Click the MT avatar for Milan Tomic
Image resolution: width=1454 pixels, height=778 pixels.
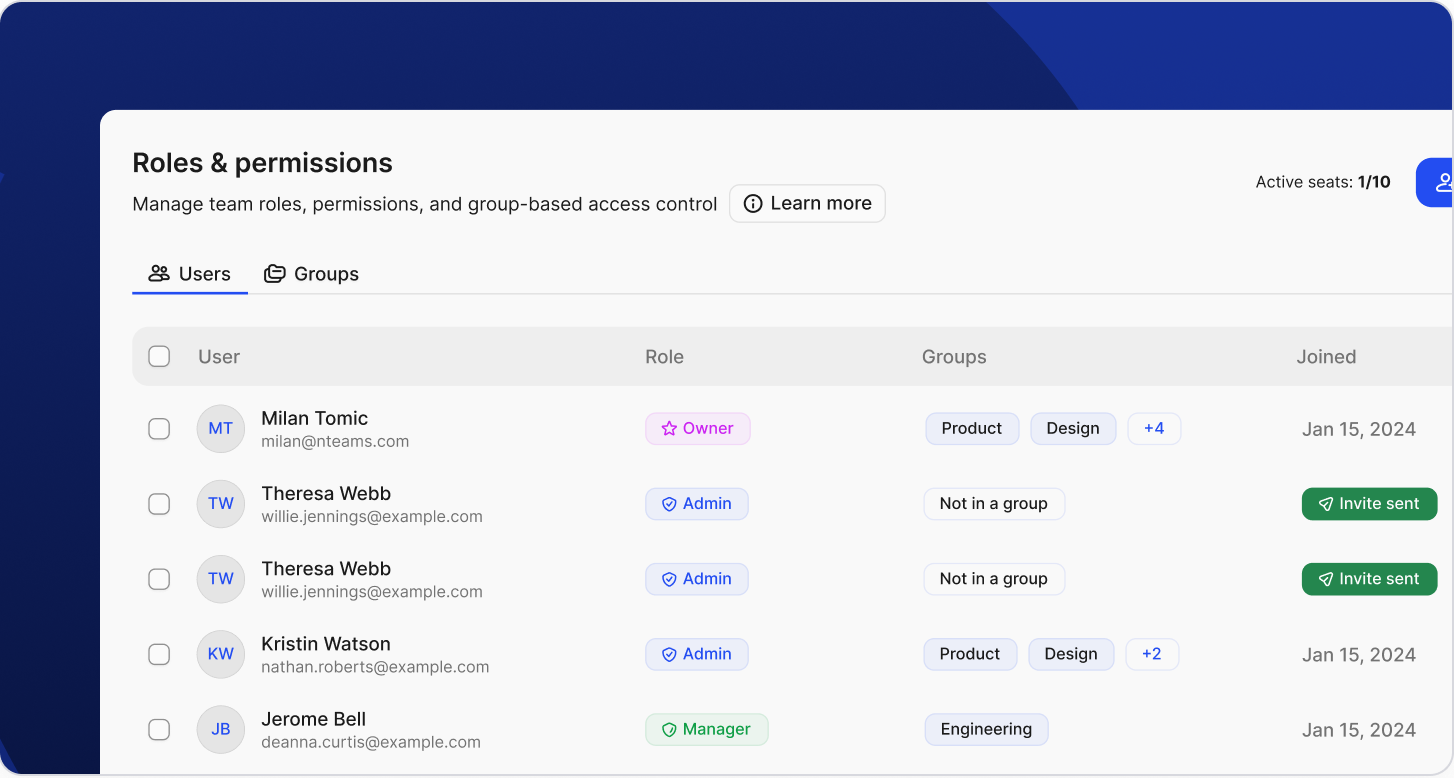(x=220, y=429)
